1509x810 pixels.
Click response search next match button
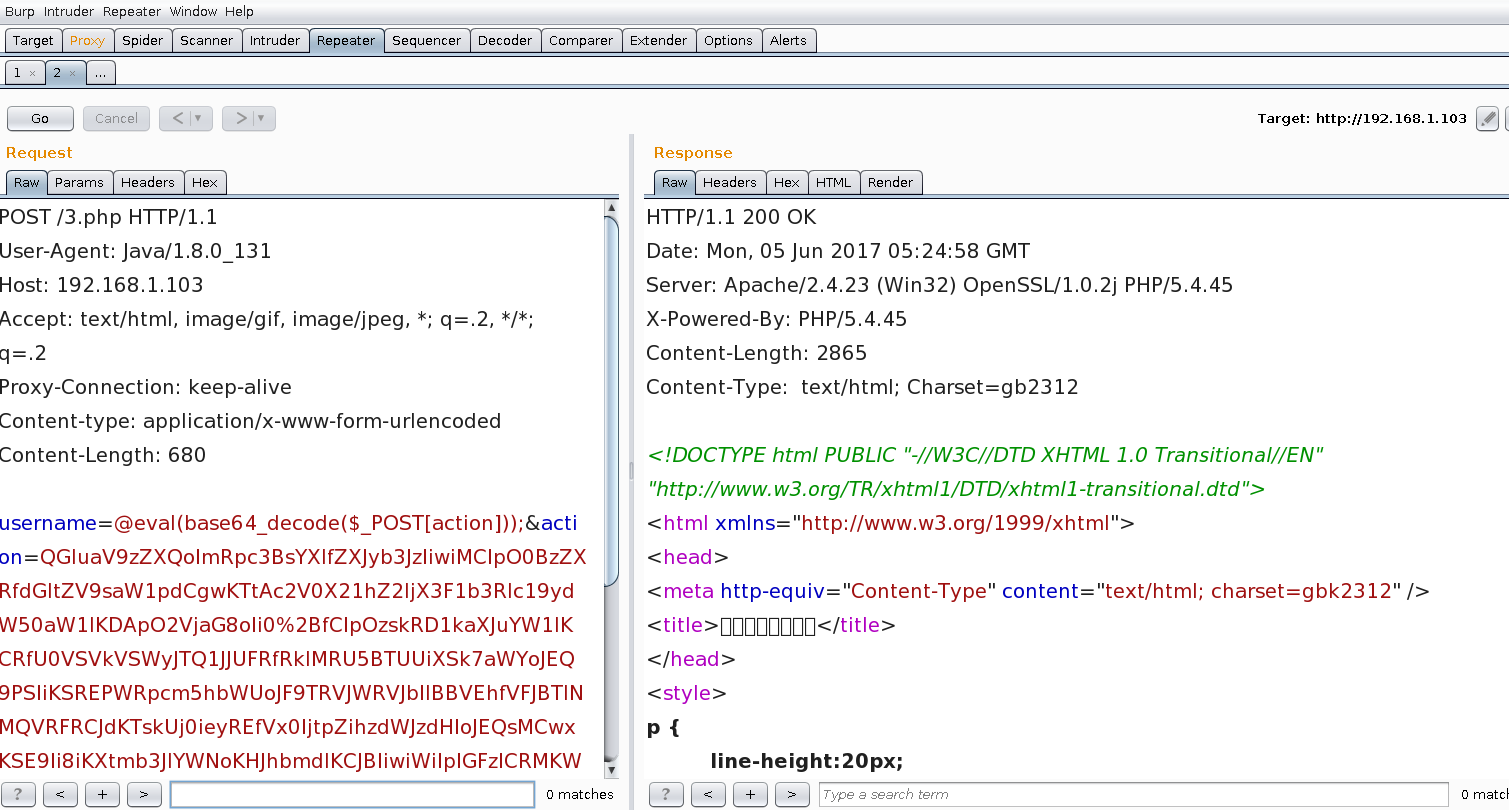coord(792,794)
